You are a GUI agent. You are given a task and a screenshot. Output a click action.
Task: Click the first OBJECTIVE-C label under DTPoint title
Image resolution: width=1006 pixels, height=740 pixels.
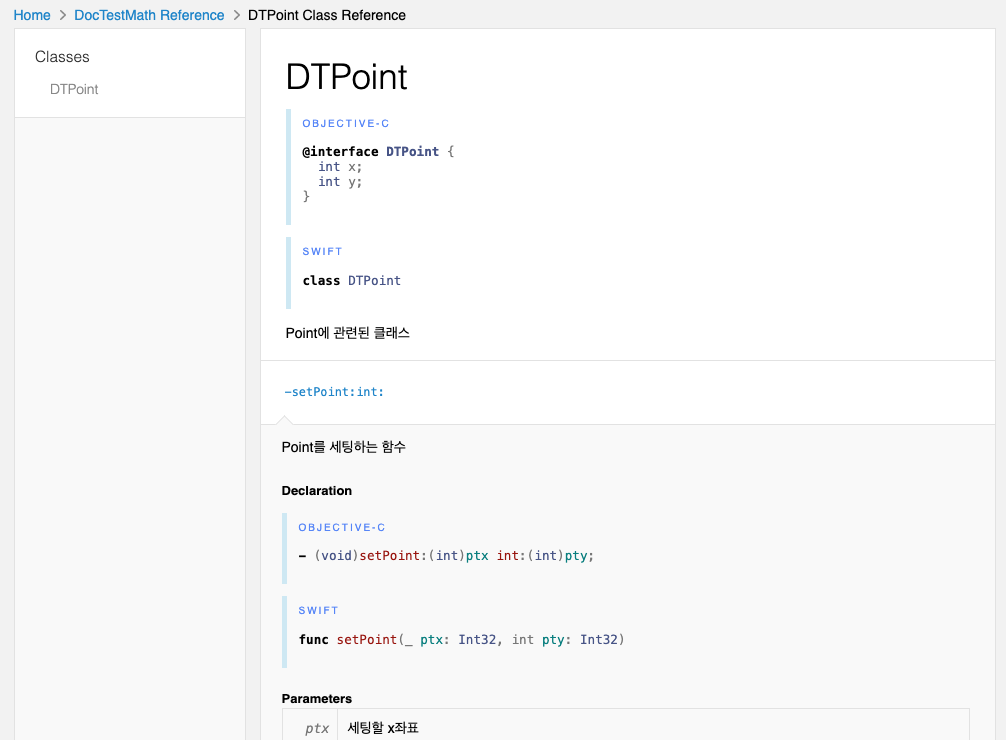coord(346,123)
